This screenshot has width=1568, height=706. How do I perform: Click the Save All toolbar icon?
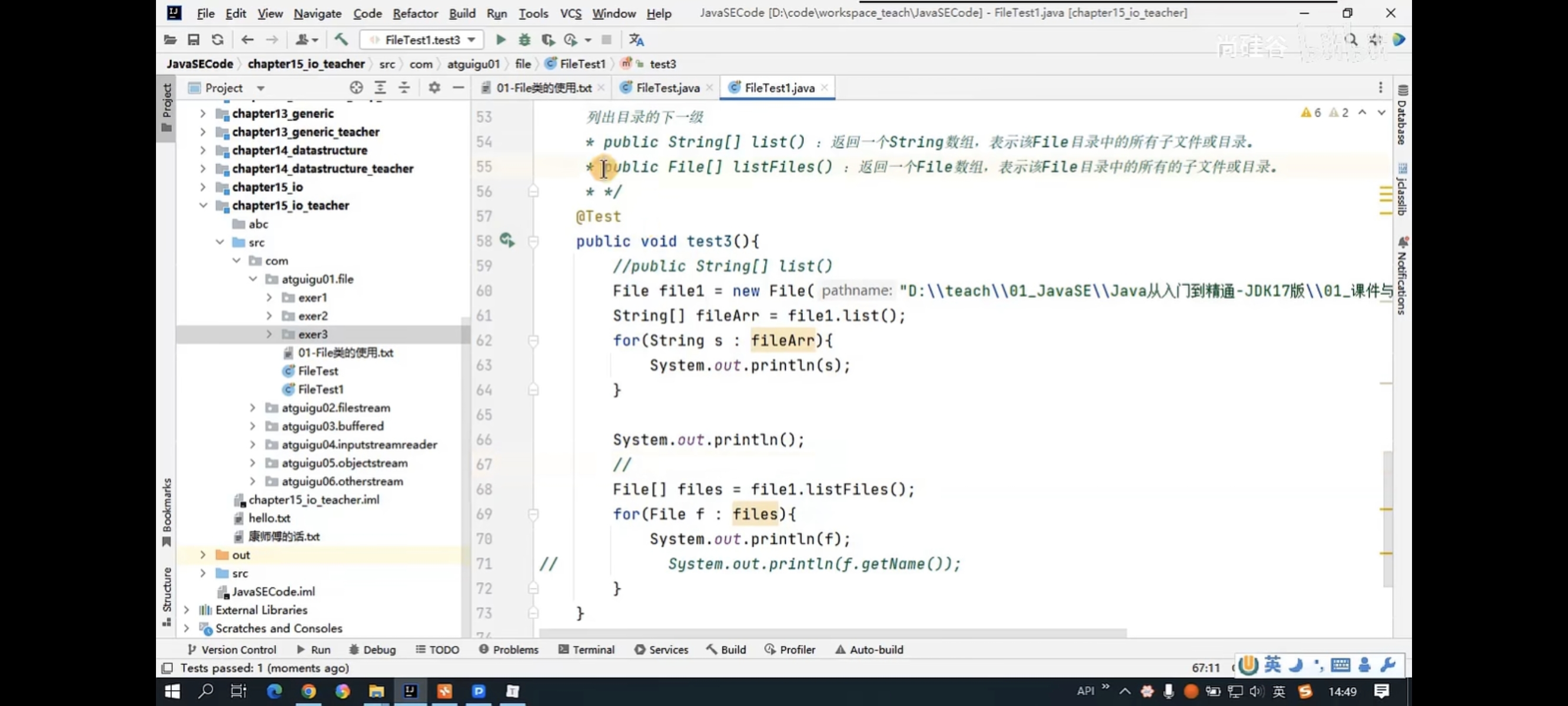tap(194, 40)
